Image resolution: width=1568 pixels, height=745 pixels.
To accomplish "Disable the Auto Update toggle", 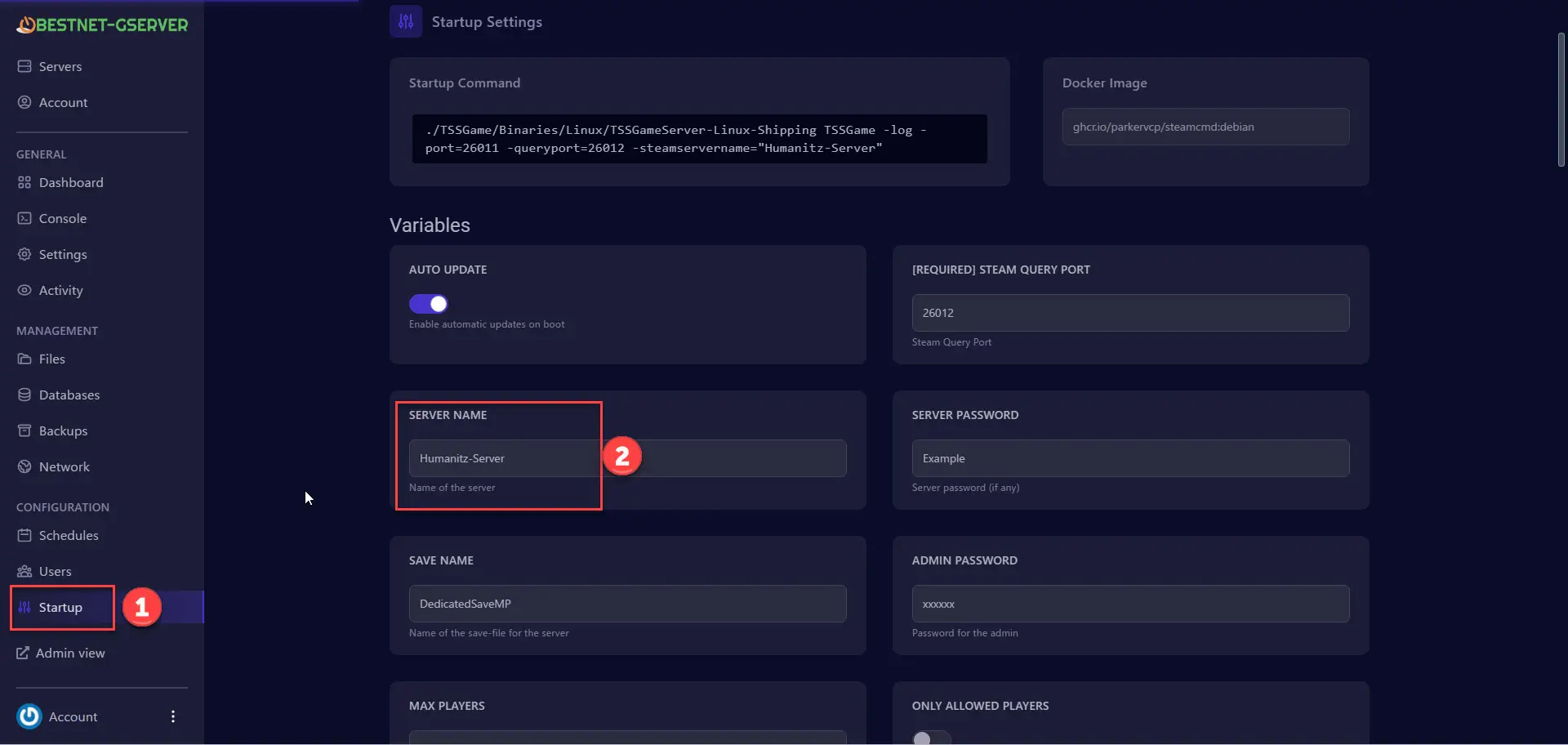I will pyautogui.click(x=429, y=304).
